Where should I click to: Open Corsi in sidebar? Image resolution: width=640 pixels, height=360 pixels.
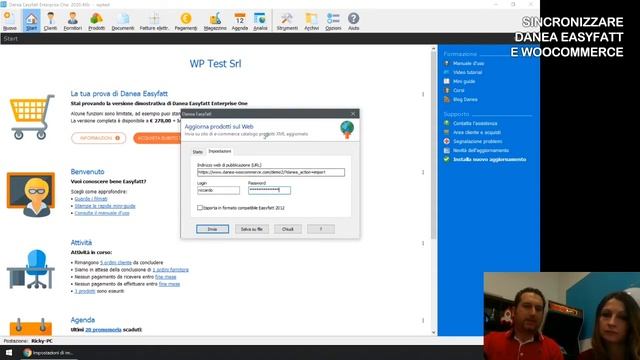(x=458, y=90)
